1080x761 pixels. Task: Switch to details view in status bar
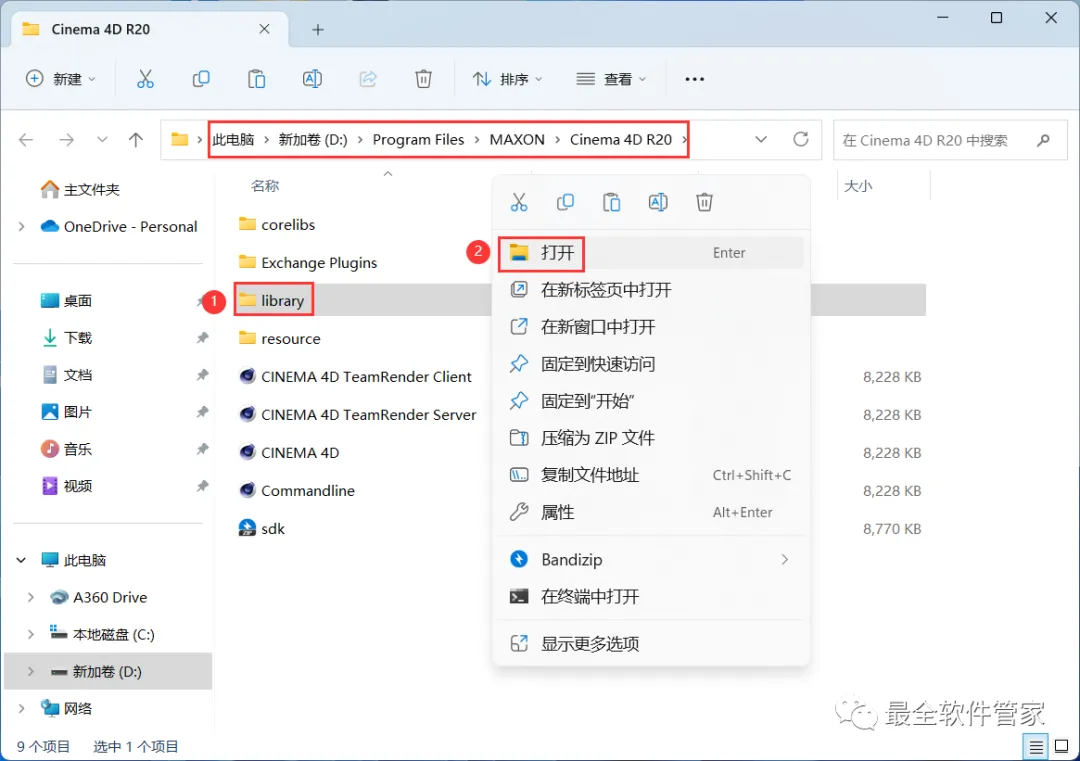[1036, 747]
